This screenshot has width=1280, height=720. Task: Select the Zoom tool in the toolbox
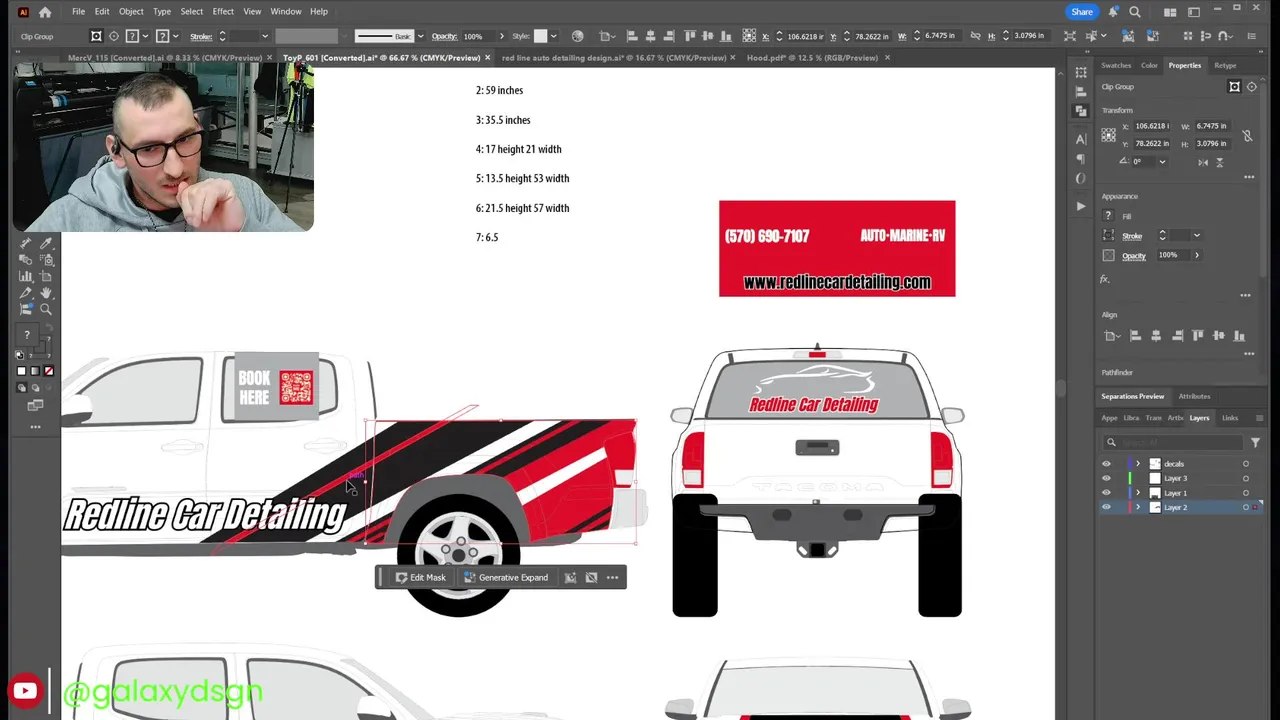46,310
